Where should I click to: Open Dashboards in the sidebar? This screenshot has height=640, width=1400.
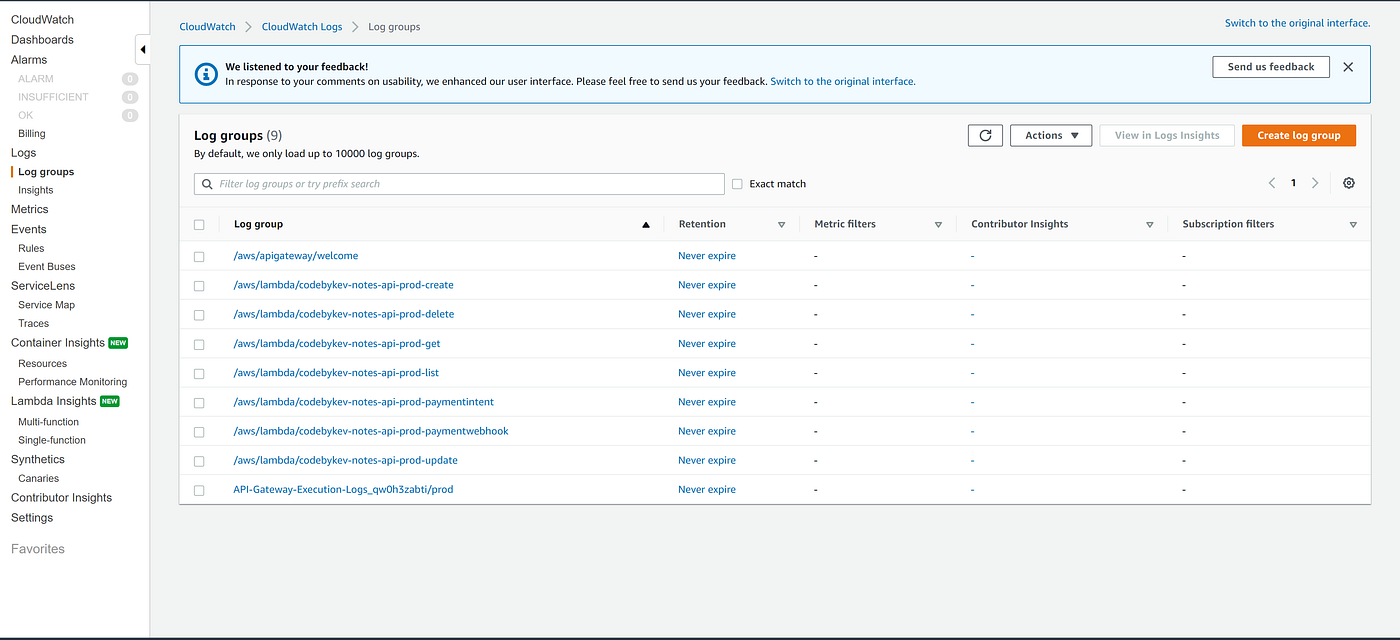tap(42, 40)
